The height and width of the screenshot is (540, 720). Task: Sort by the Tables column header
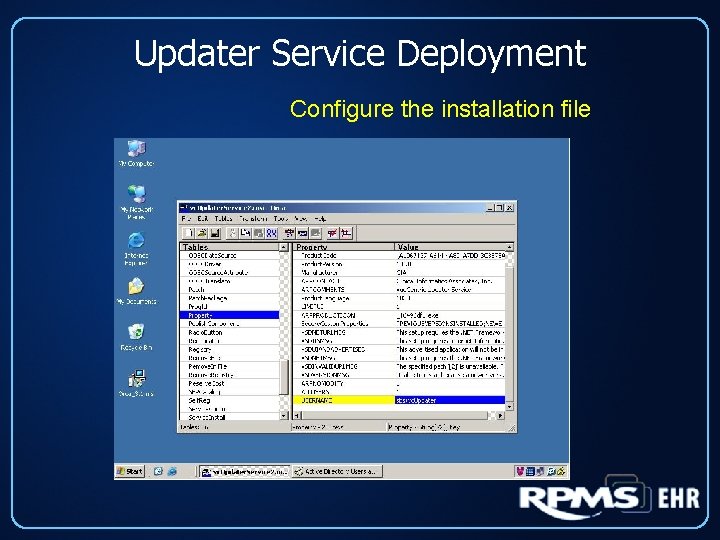click(x=229, y=247)
